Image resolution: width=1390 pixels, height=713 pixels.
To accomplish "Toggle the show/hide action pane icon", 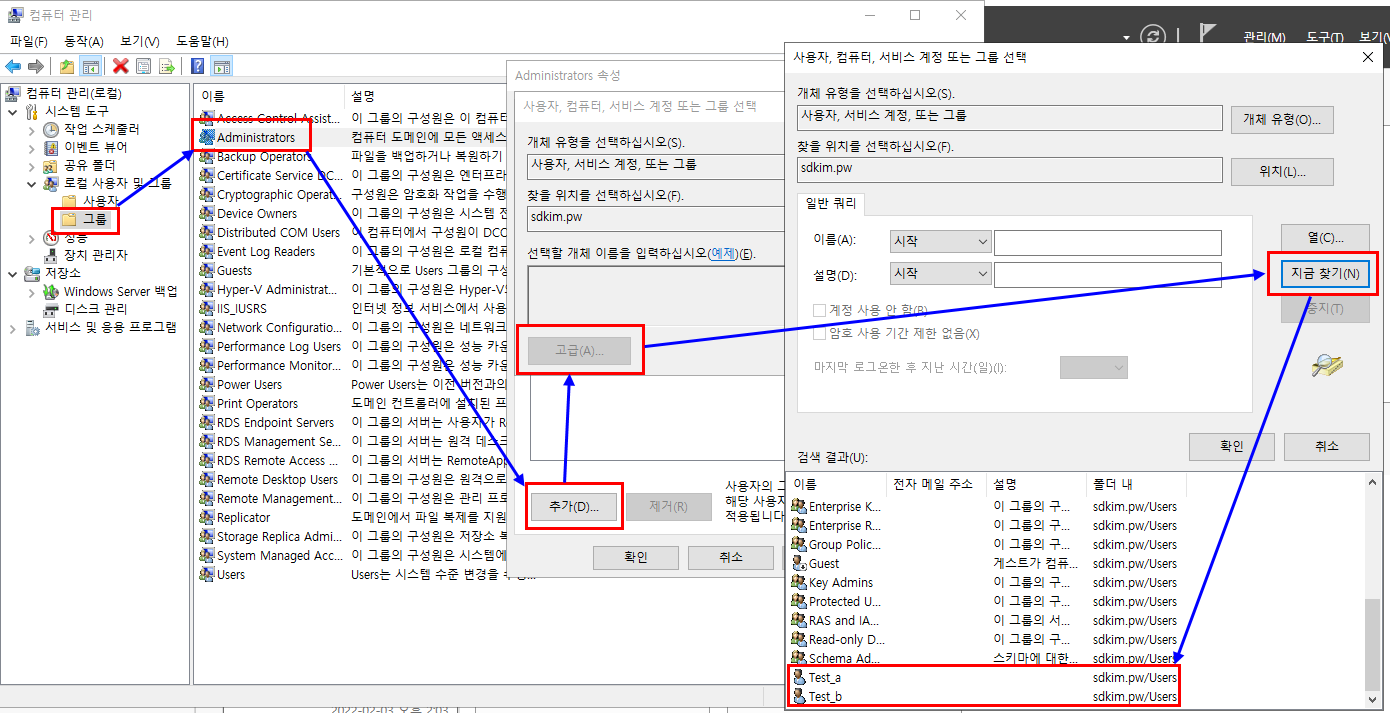I will (222, 66).
